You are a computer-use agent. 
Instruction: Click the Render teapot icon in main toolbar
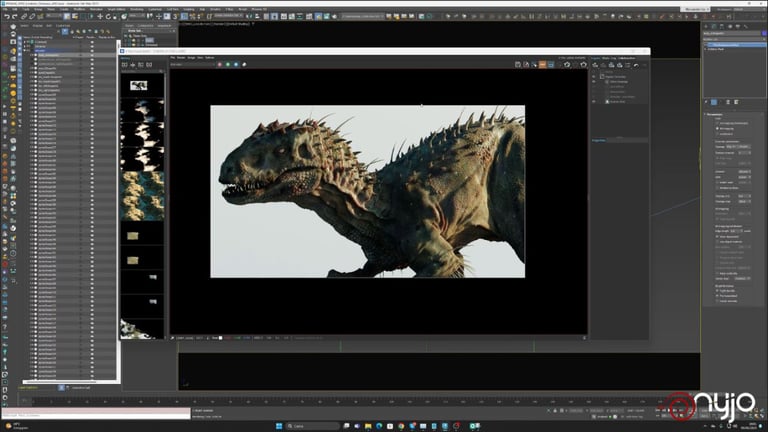335,17
